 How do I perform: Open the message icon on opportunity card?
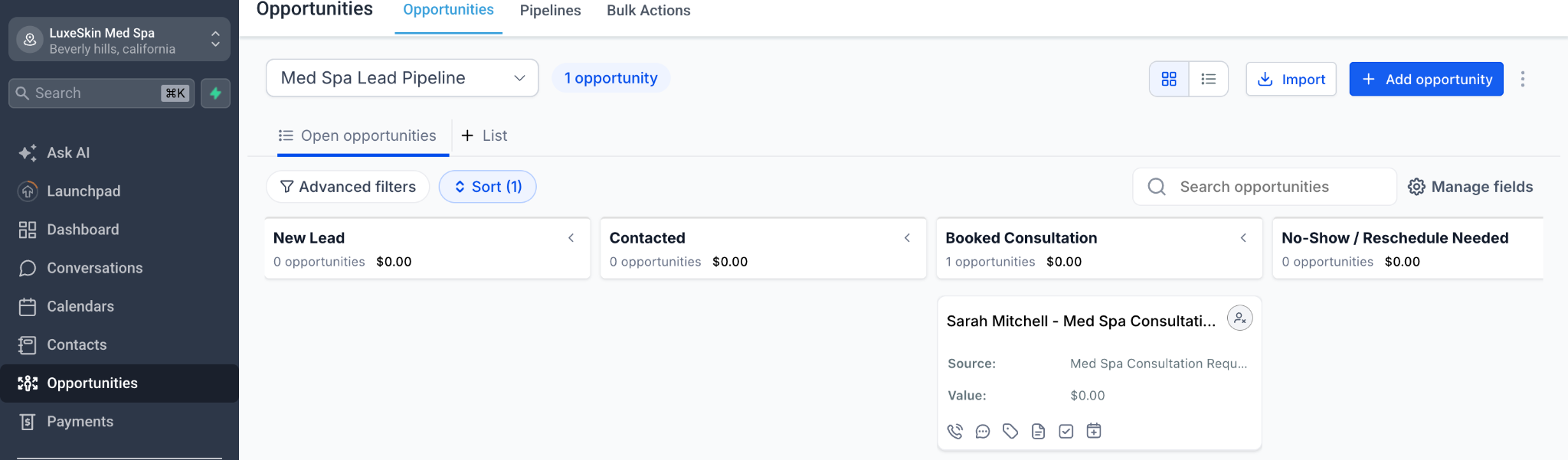click(983, 432)
